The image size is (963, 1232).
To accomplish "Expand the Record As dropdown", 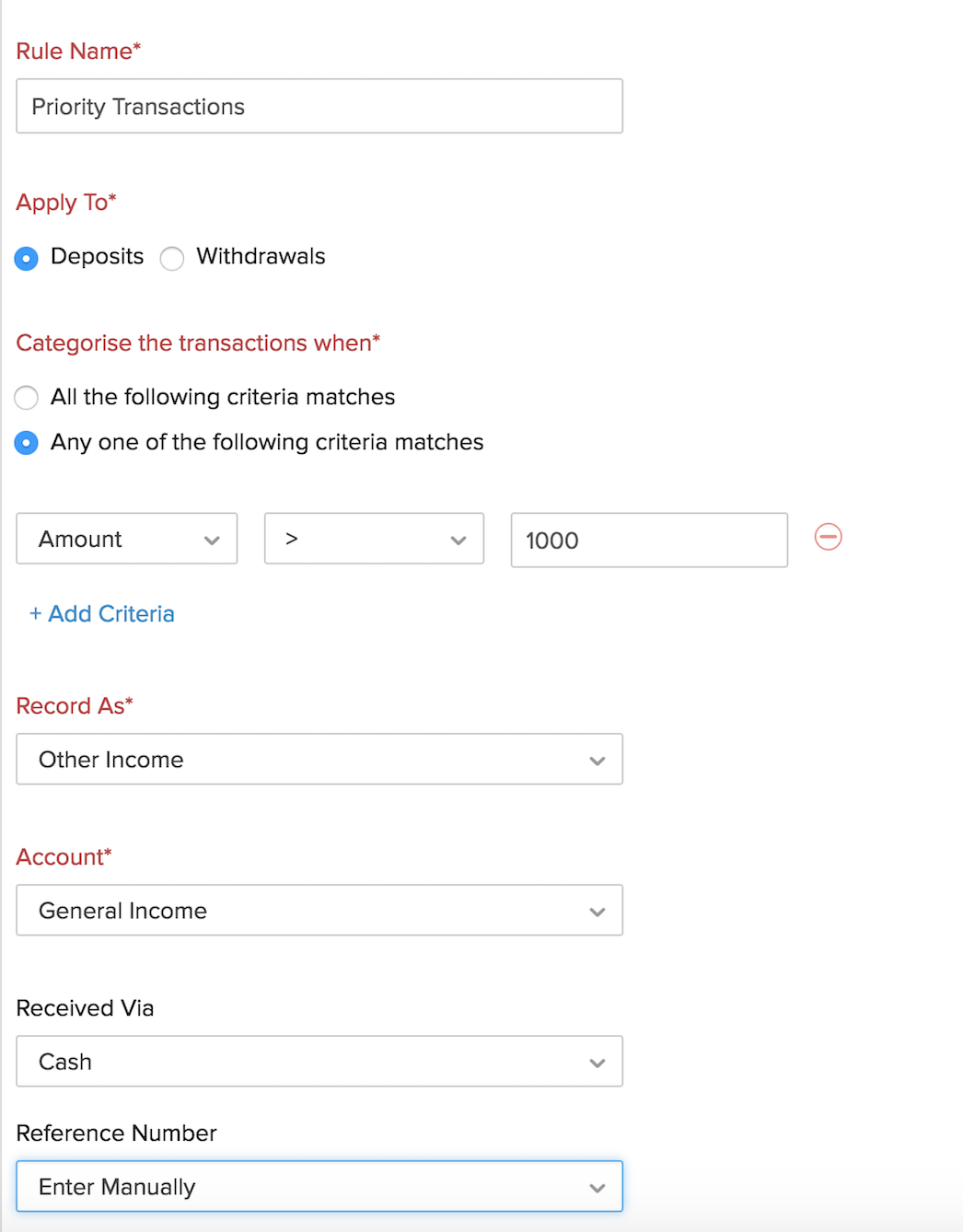I will 319,760.
